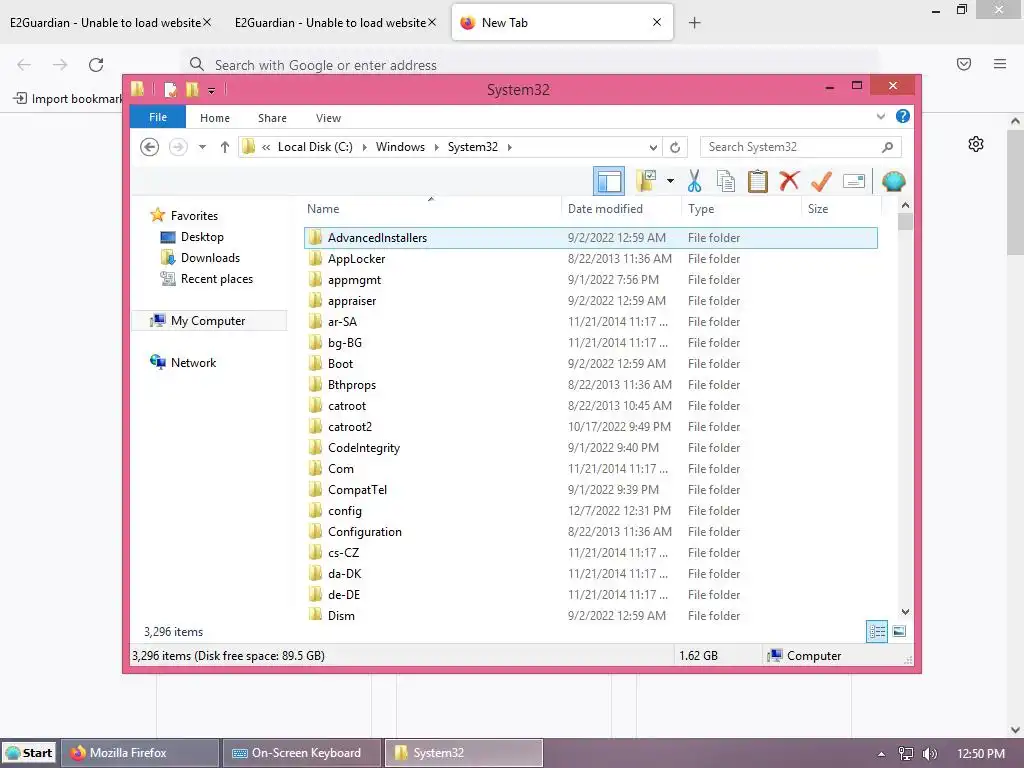
Task: Click the Search System32 field
Action: 800,147
